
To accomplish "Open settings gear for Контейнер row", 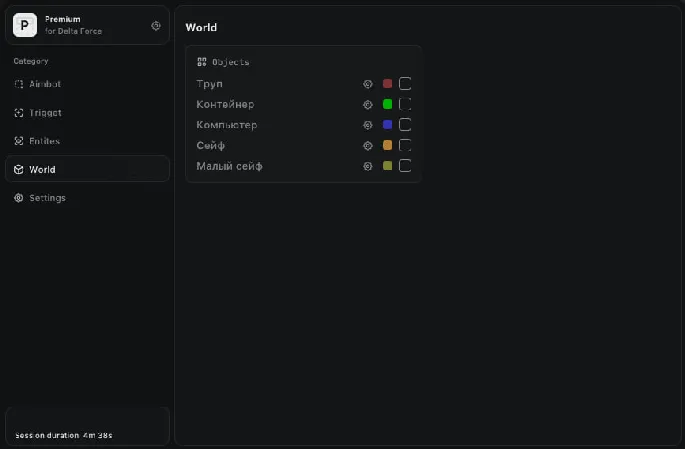I will coord(368,104).
